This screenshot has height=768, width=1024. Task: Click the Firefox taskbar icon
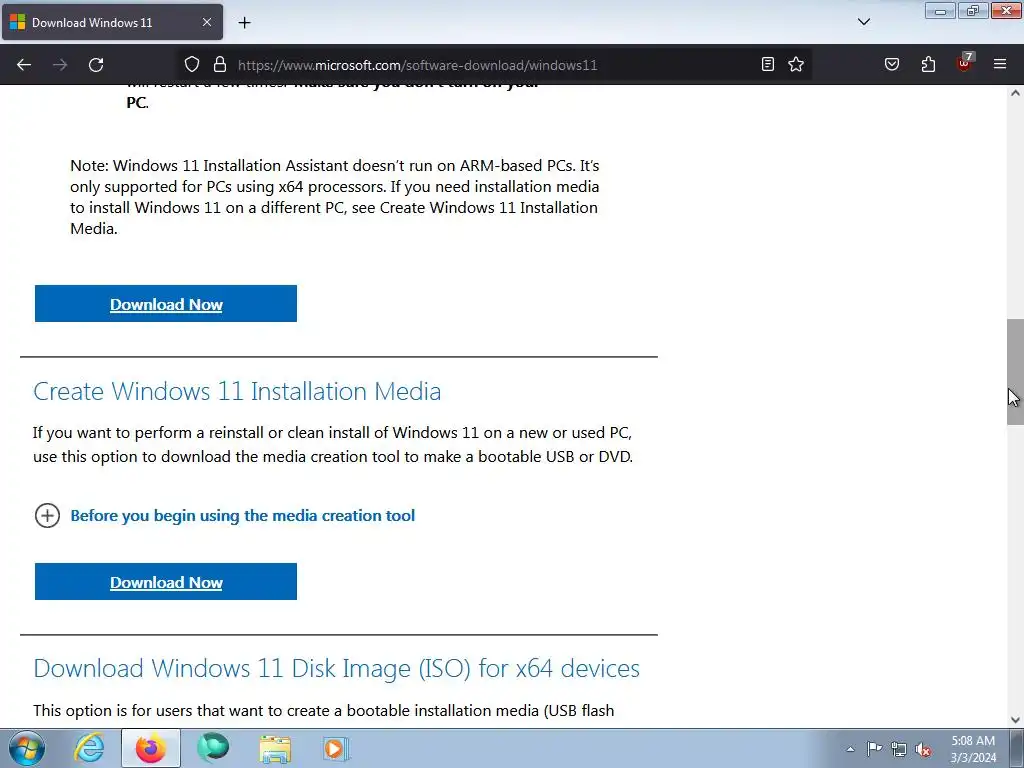[150, 748]
